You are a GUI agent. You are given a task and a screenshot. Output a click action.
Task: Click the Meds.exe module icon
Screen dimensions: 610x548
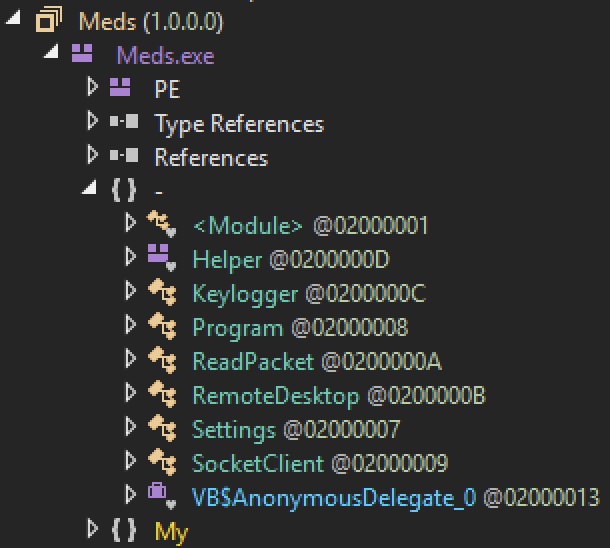pyautogui.click(x=83, y=54)
